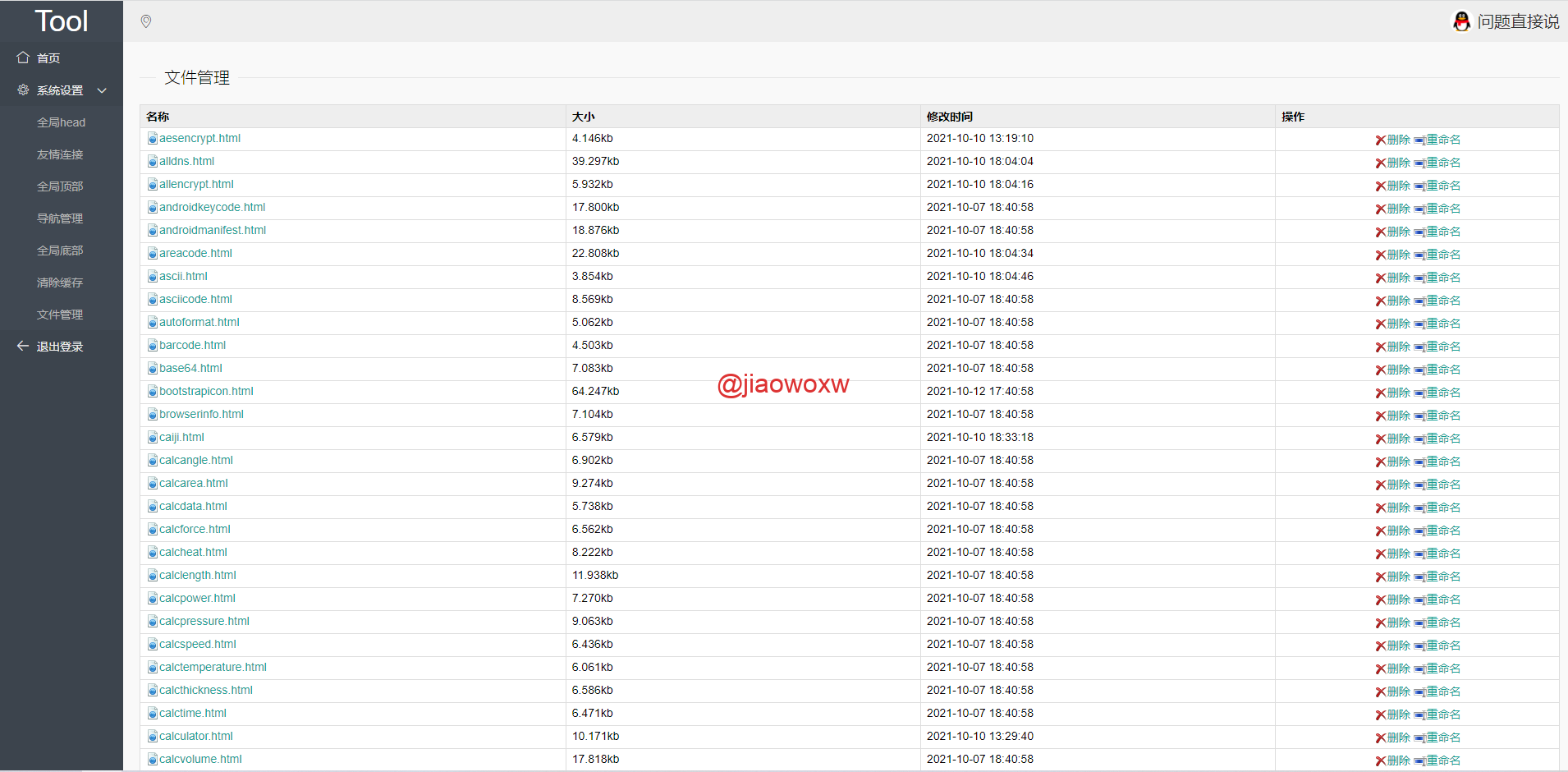Open 全局顶部 settings
Viewport: 1568px width, 772px height.
60,186
